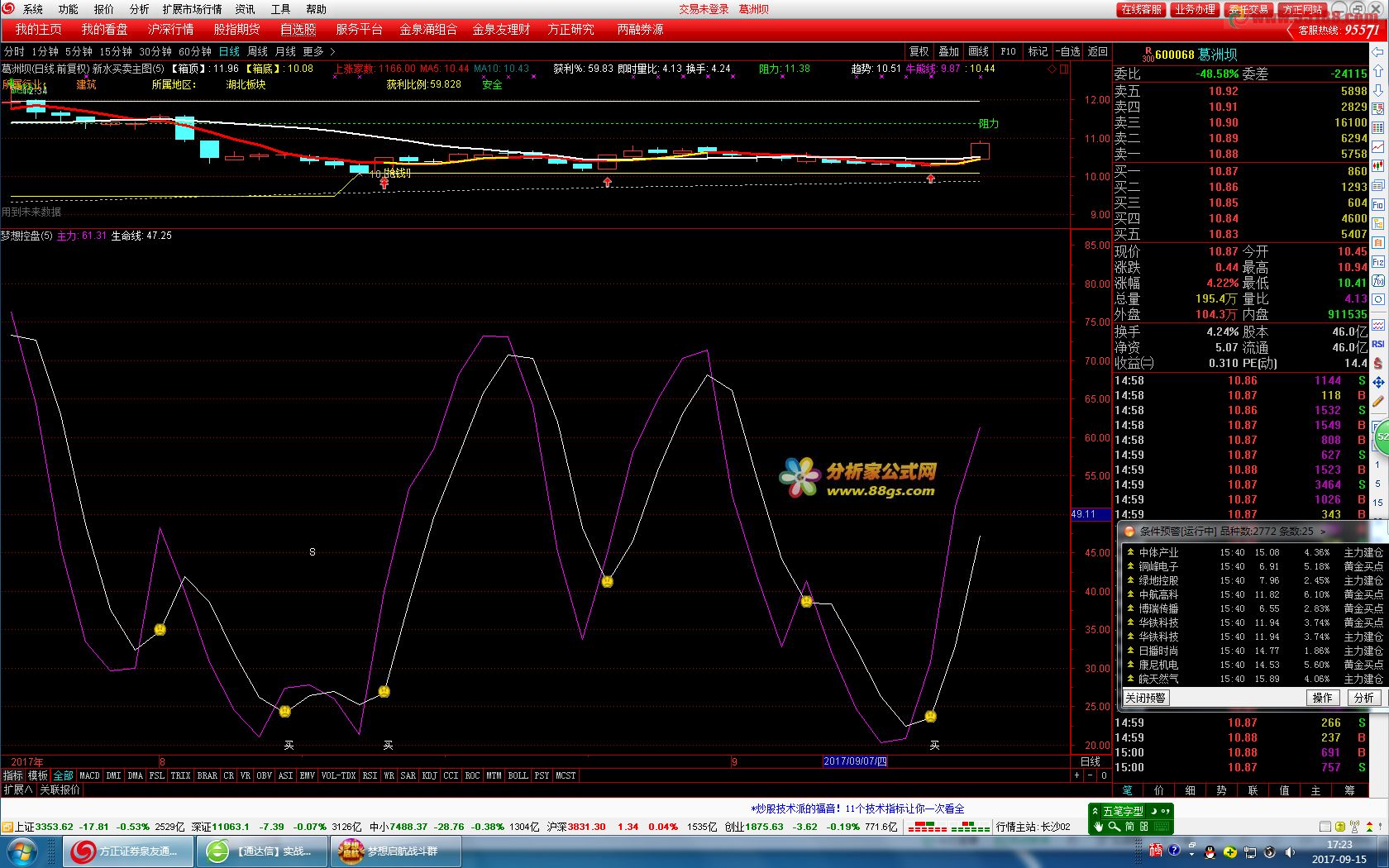Open the 分析 menu

(x=140, y=9)
